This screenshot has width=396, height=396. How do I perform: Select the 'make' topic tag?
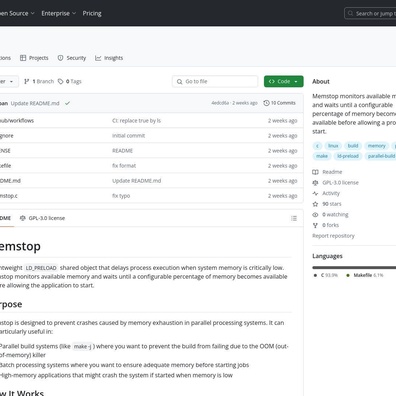click(x=322, y=156)
